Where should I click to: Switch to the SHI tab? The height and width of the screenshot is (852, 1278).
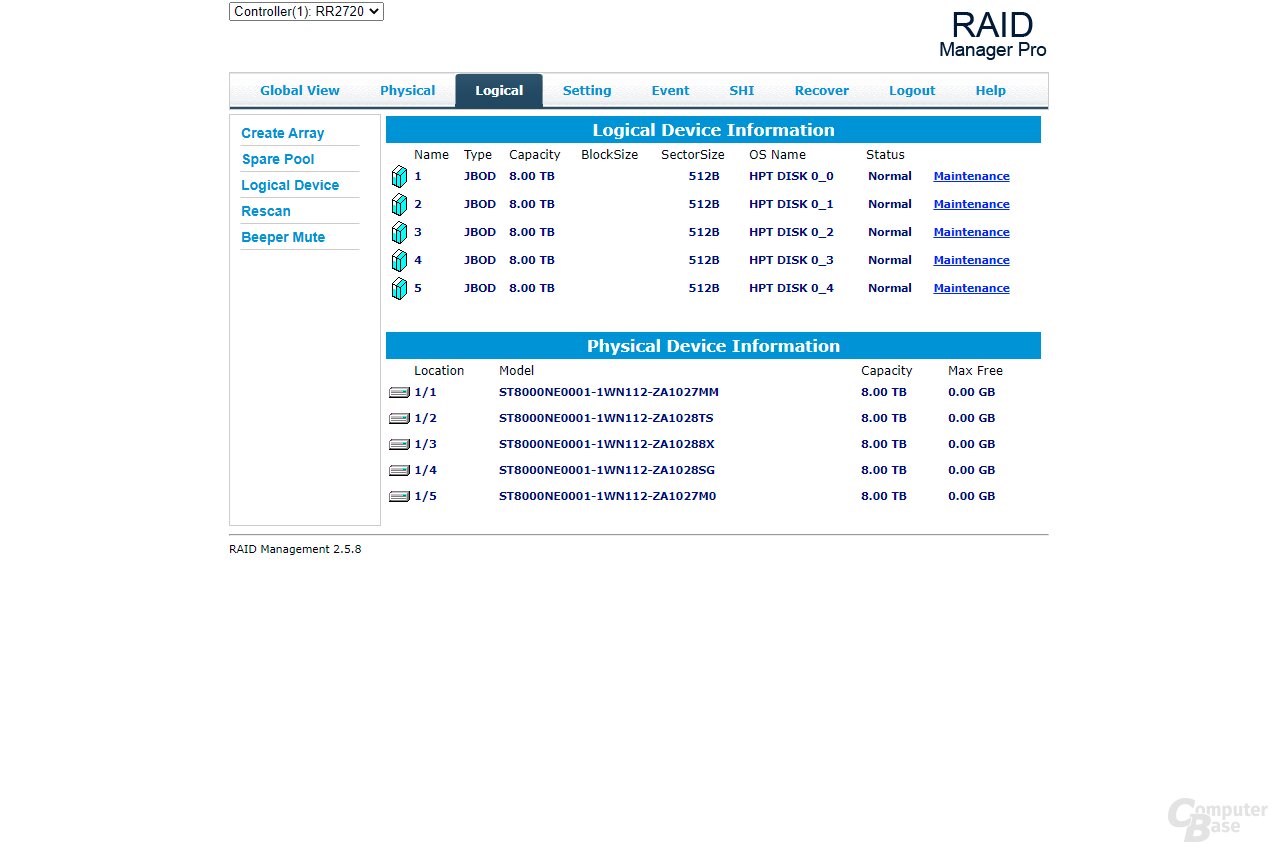[742, 91]
